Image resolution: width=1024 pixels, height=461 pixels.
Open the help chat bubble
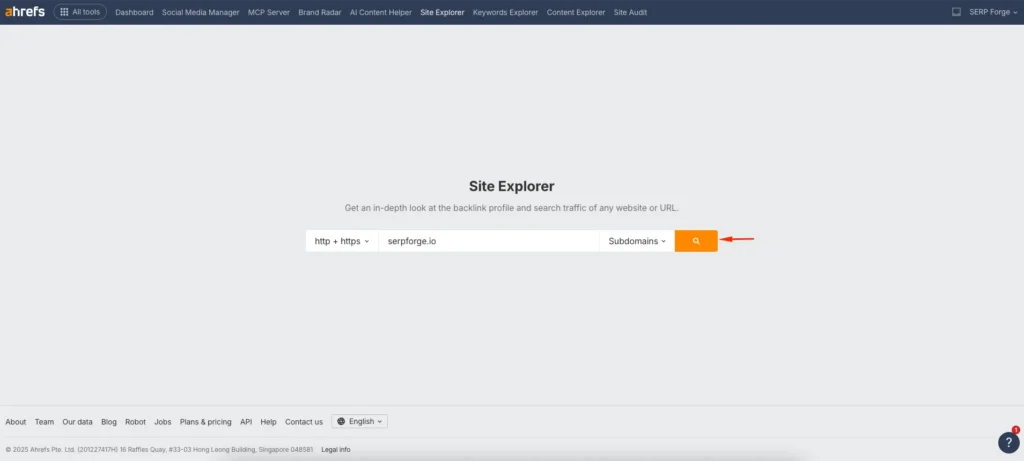pyautogui.click(x=1008, y=442)
